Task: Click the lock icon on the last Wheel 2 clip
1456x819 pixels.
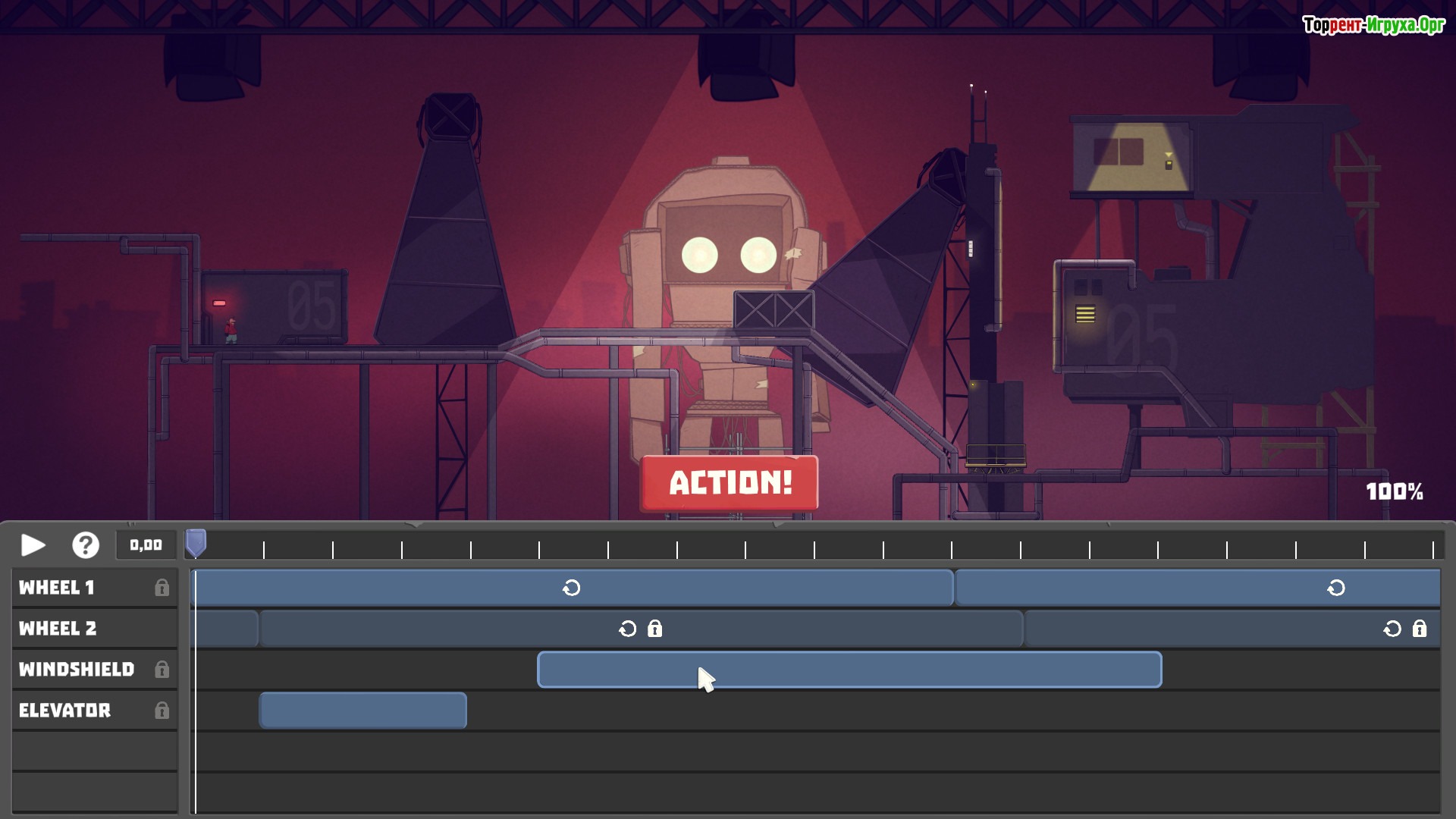Action: (x=1420, y=629)
